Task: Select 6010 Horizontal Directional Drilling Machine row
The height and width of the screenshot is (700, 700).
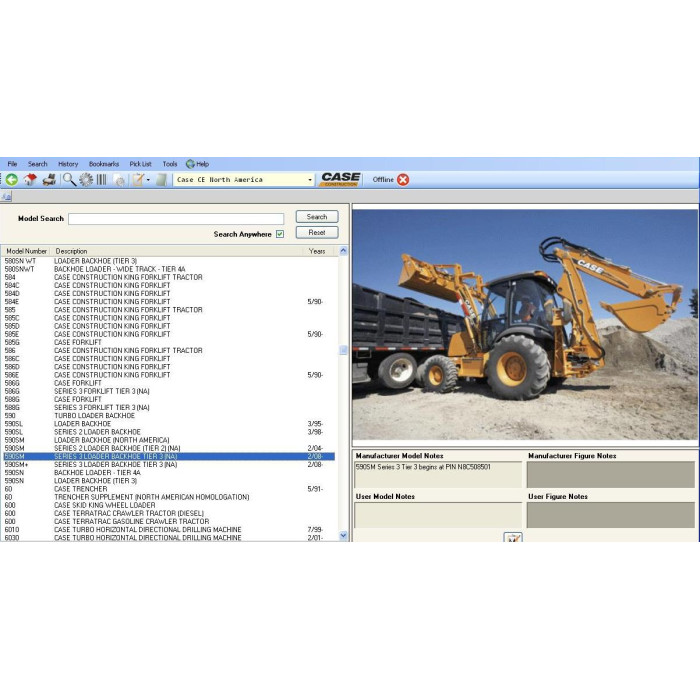Action: pos(169,529)
